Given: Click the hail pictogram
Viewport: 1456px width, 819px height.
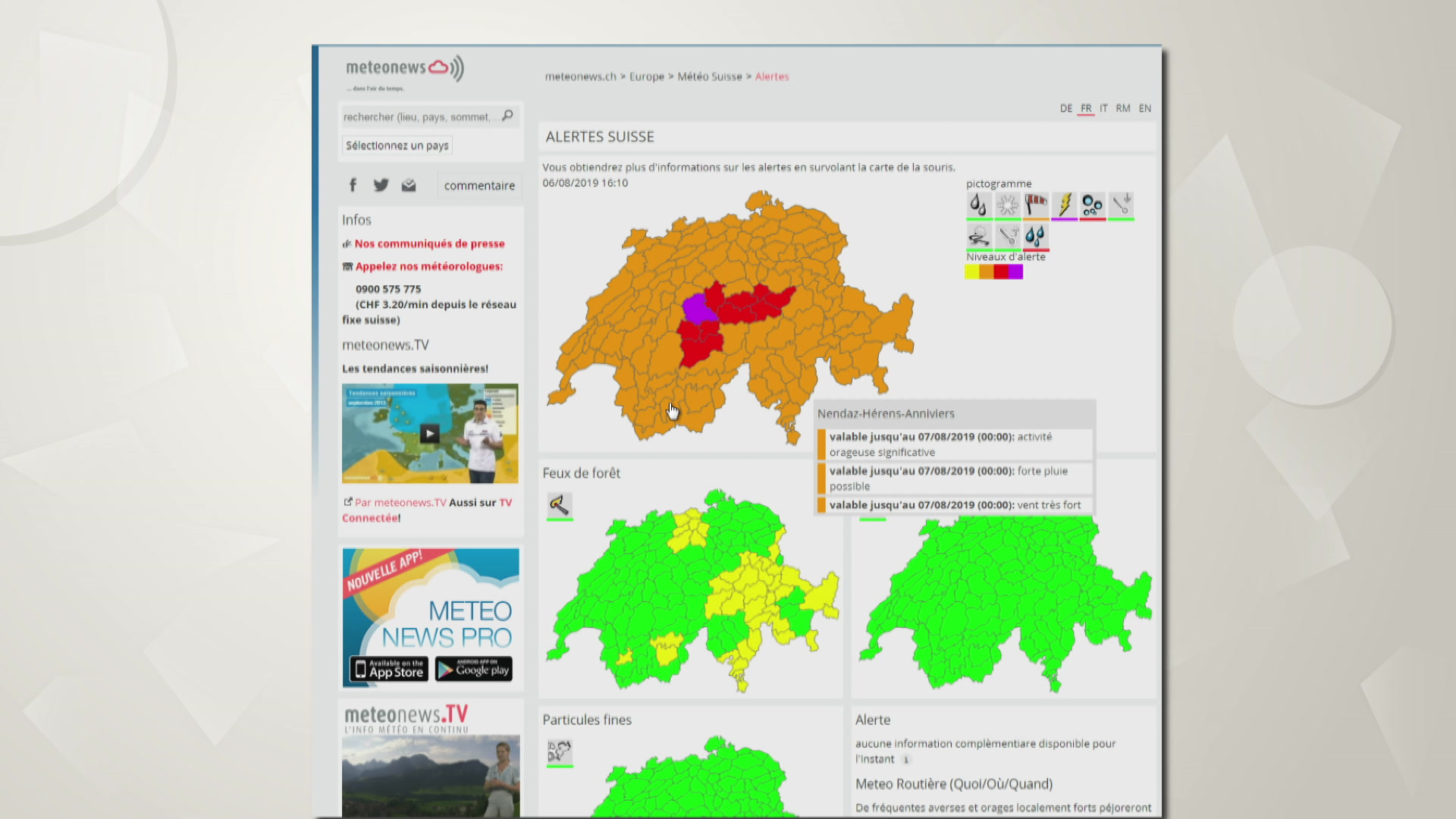Looking at the screenshot, I should 1093,205.
